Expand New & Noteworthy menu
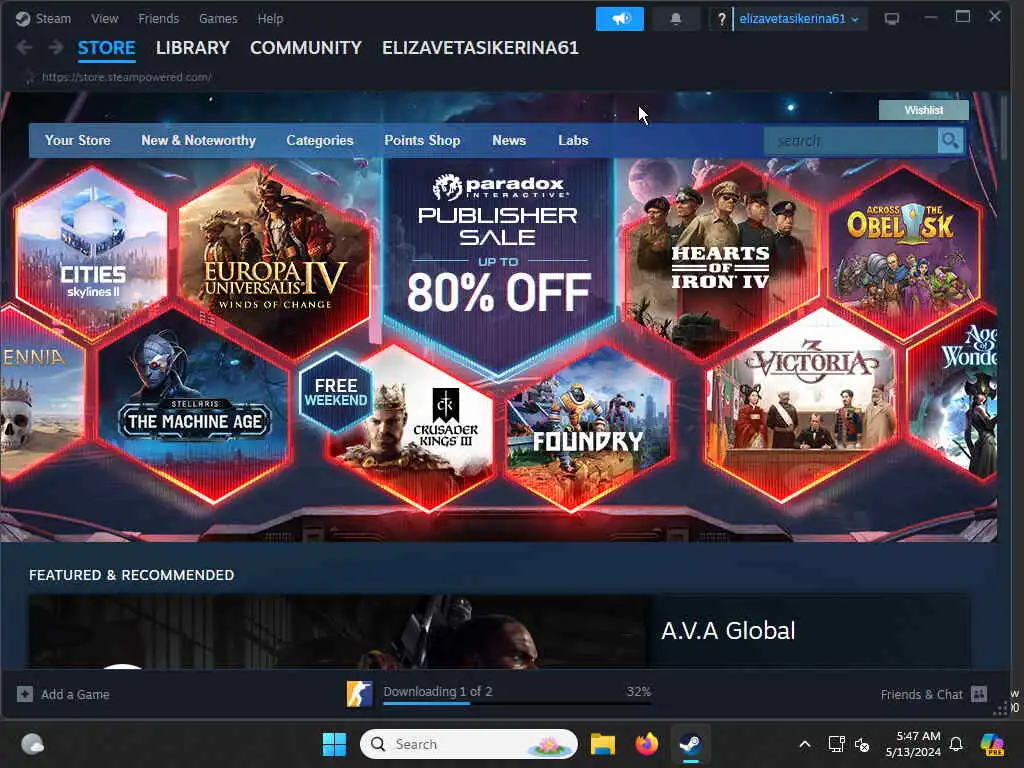Image resolution: width=1024 pixels, height=768 pixels. (199, 140)
